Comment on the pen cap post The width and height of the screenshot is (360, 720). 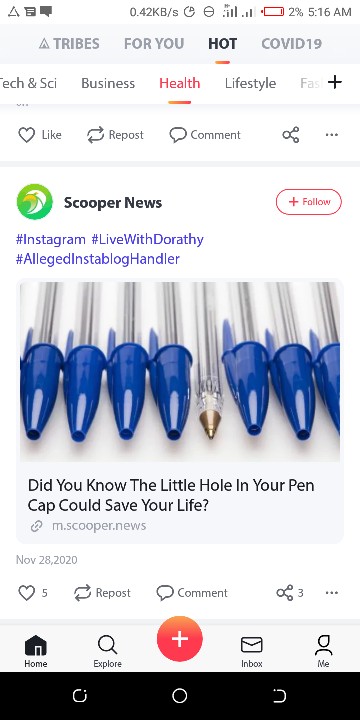[192, 593]
